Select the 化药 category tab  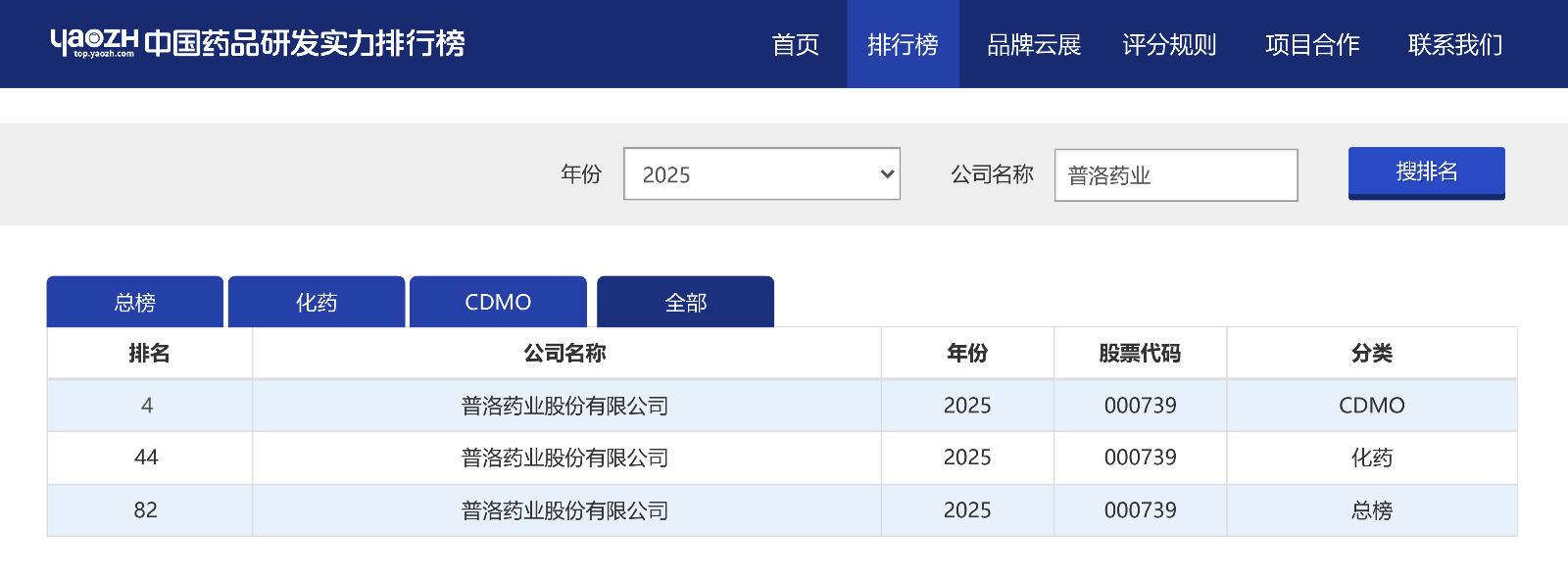pos(316,302)
